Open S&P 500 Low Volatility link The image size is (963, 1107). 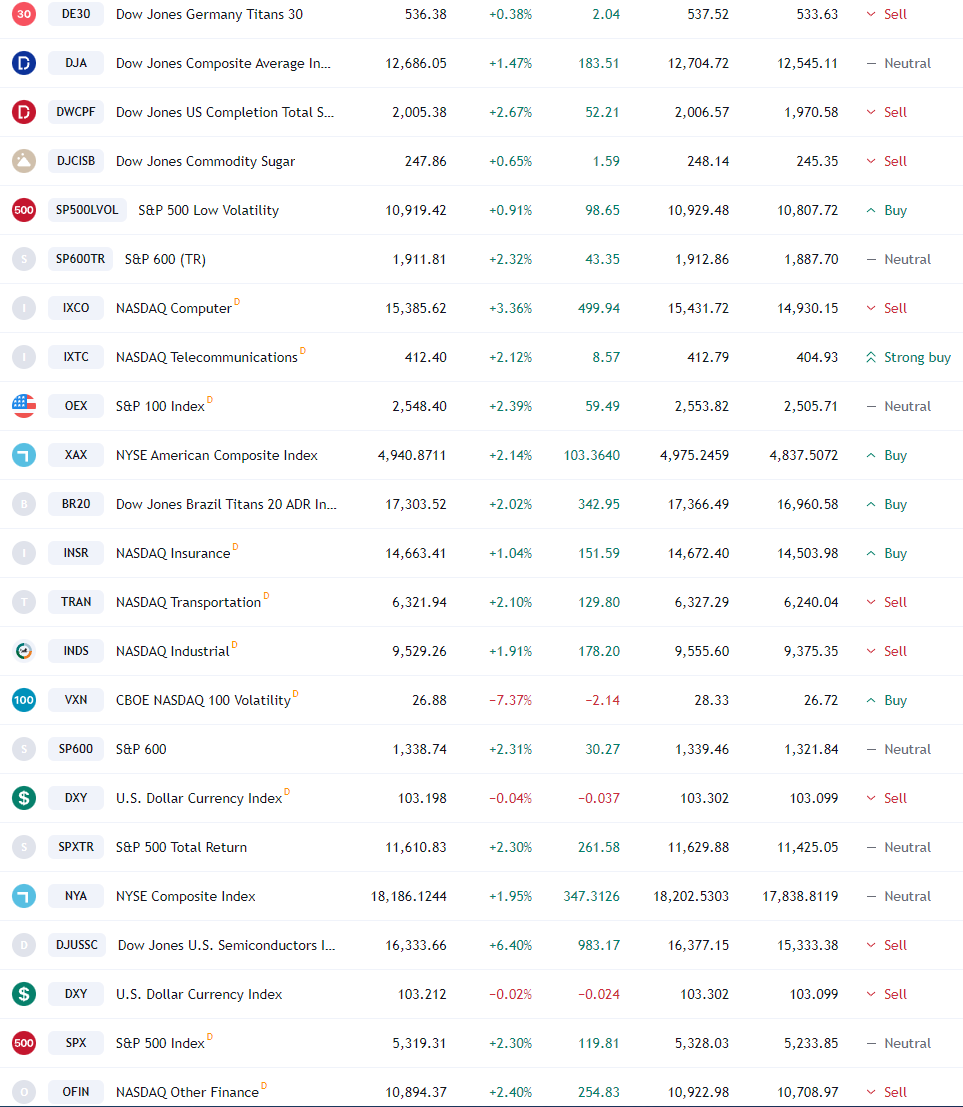click(208, 210)
